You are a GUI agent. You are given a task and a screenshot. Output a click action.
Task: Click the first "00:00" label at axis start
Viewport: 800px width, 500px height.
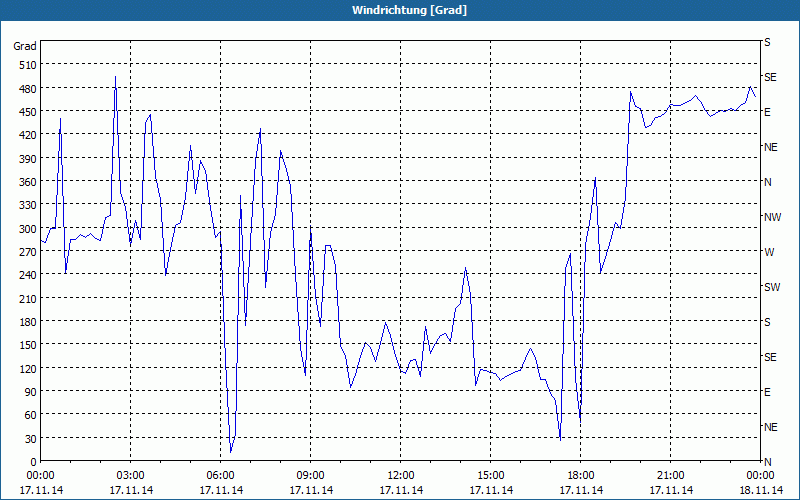(x=40, y=476)
